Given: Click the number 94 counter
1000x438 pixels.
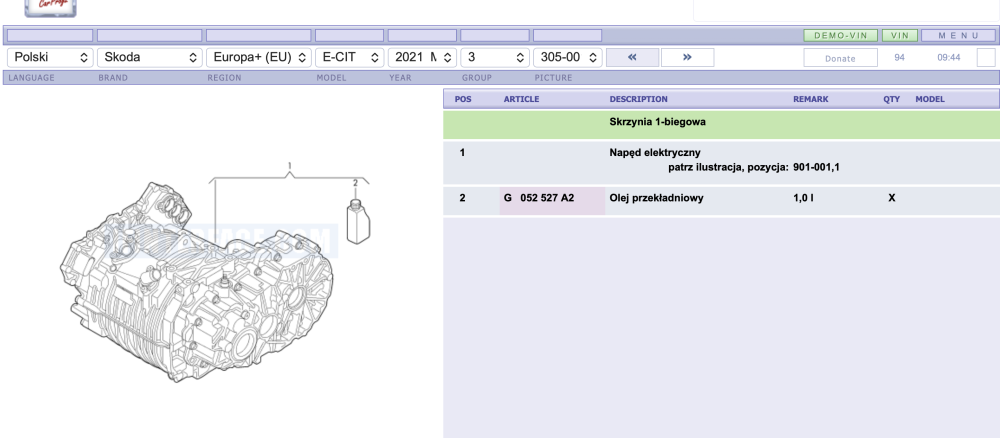Looking at the screenshot, I should click(x=899, y=58).
